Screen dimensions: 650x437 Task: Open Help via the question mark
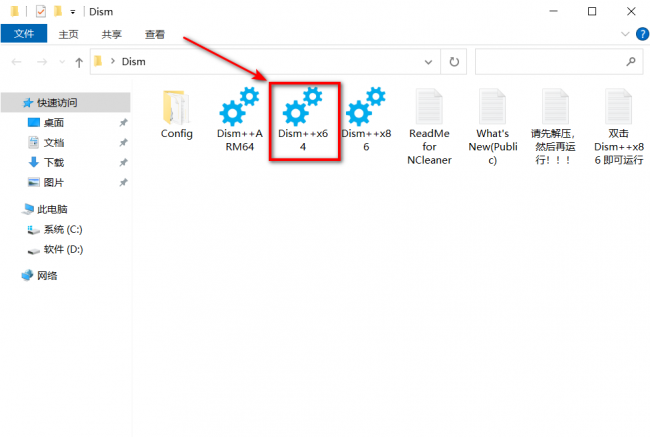pyautogui.click(x=643, y=34)
